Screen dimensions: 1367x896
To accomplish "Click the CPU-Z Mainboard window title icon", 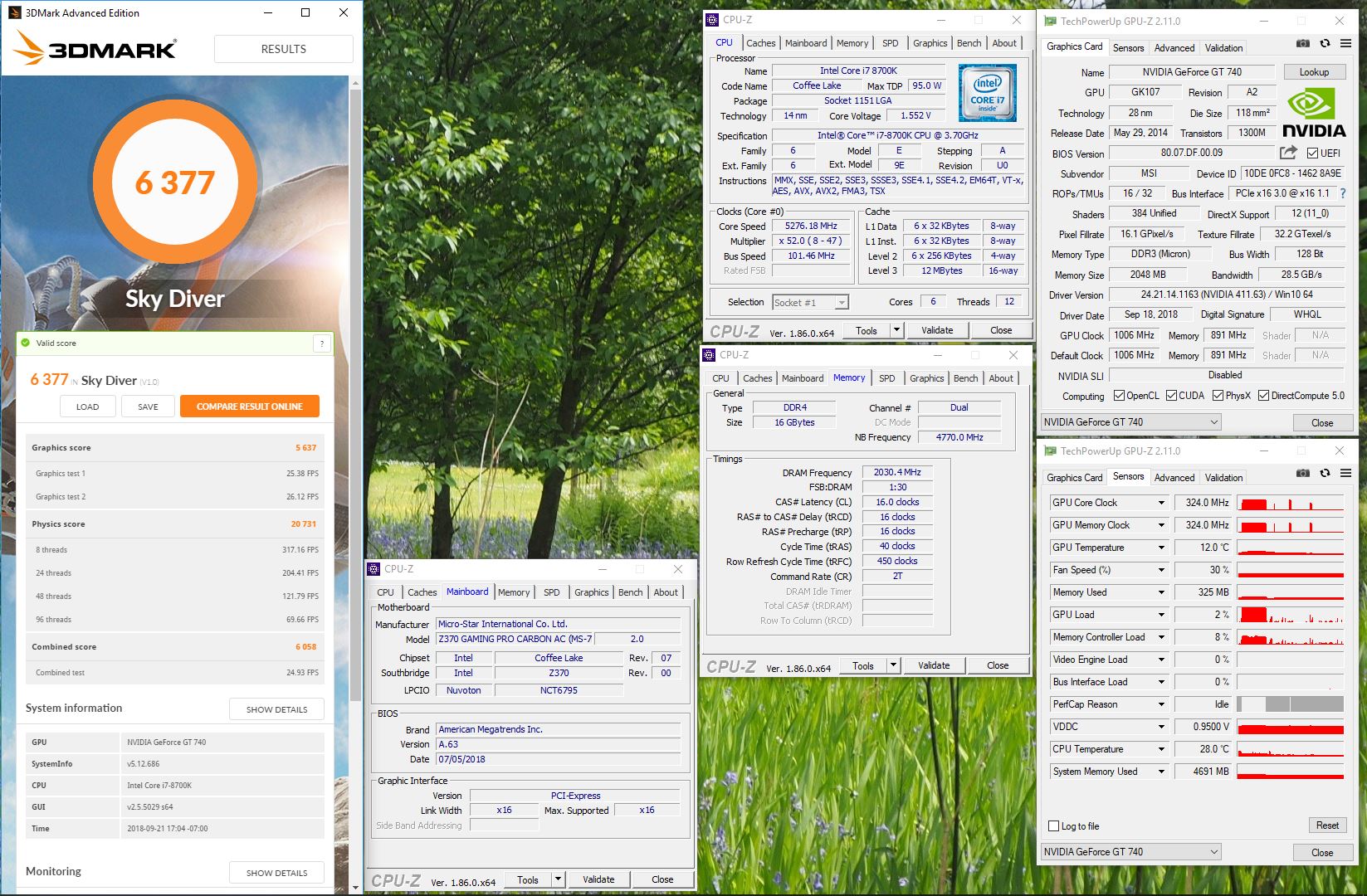I will click(373, 569).
